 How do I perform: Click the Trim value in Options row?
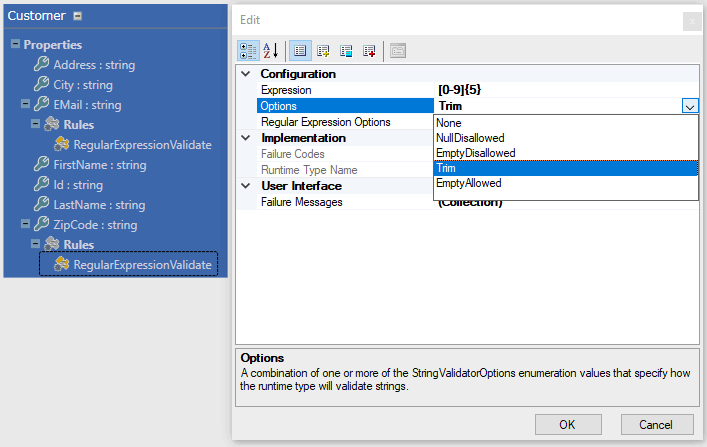pos(450,106)
